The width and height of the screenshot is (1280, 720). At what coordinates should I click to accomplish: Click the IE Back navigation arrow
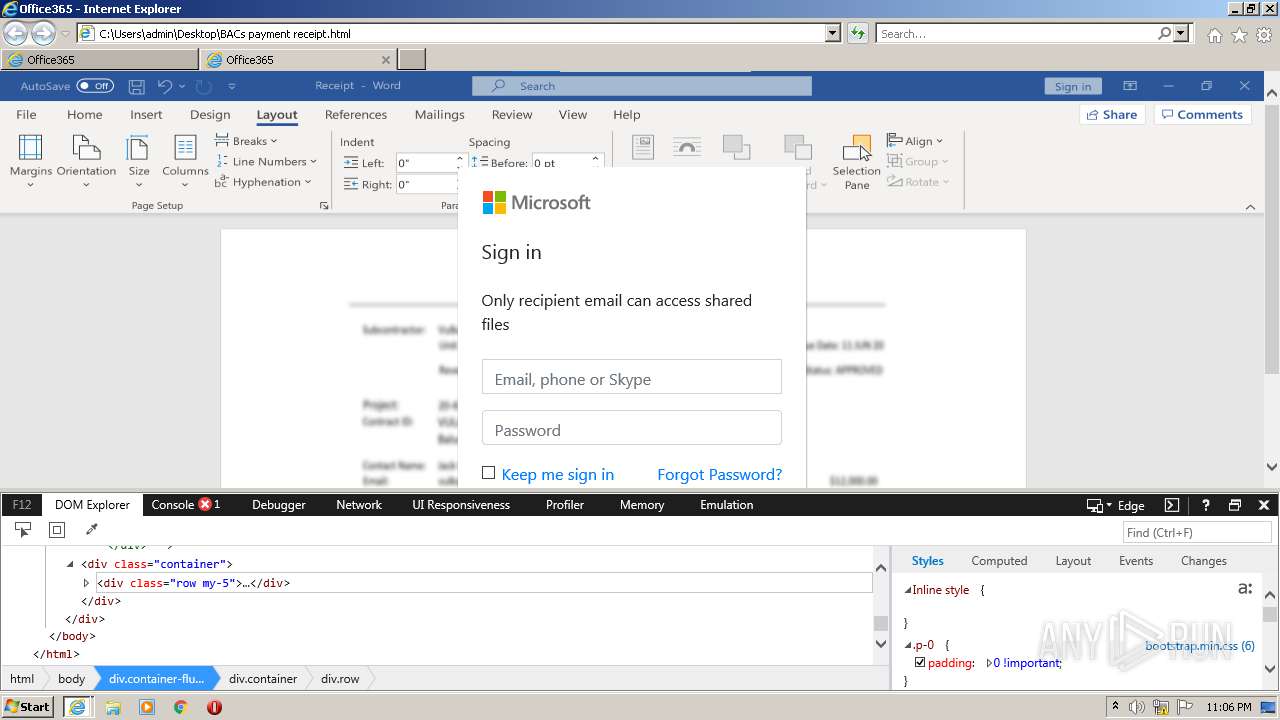(x=15, y=34)
